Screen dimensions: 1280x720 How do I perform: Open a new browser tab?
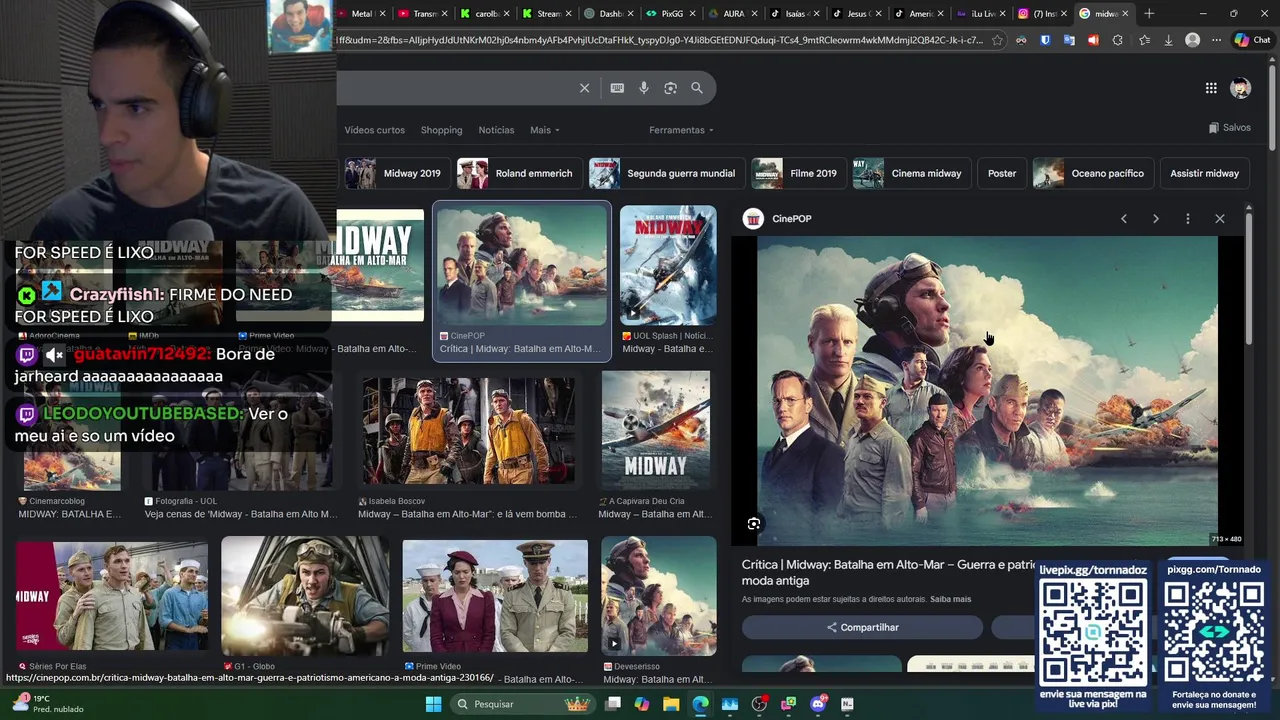(x=1149, y=14)
